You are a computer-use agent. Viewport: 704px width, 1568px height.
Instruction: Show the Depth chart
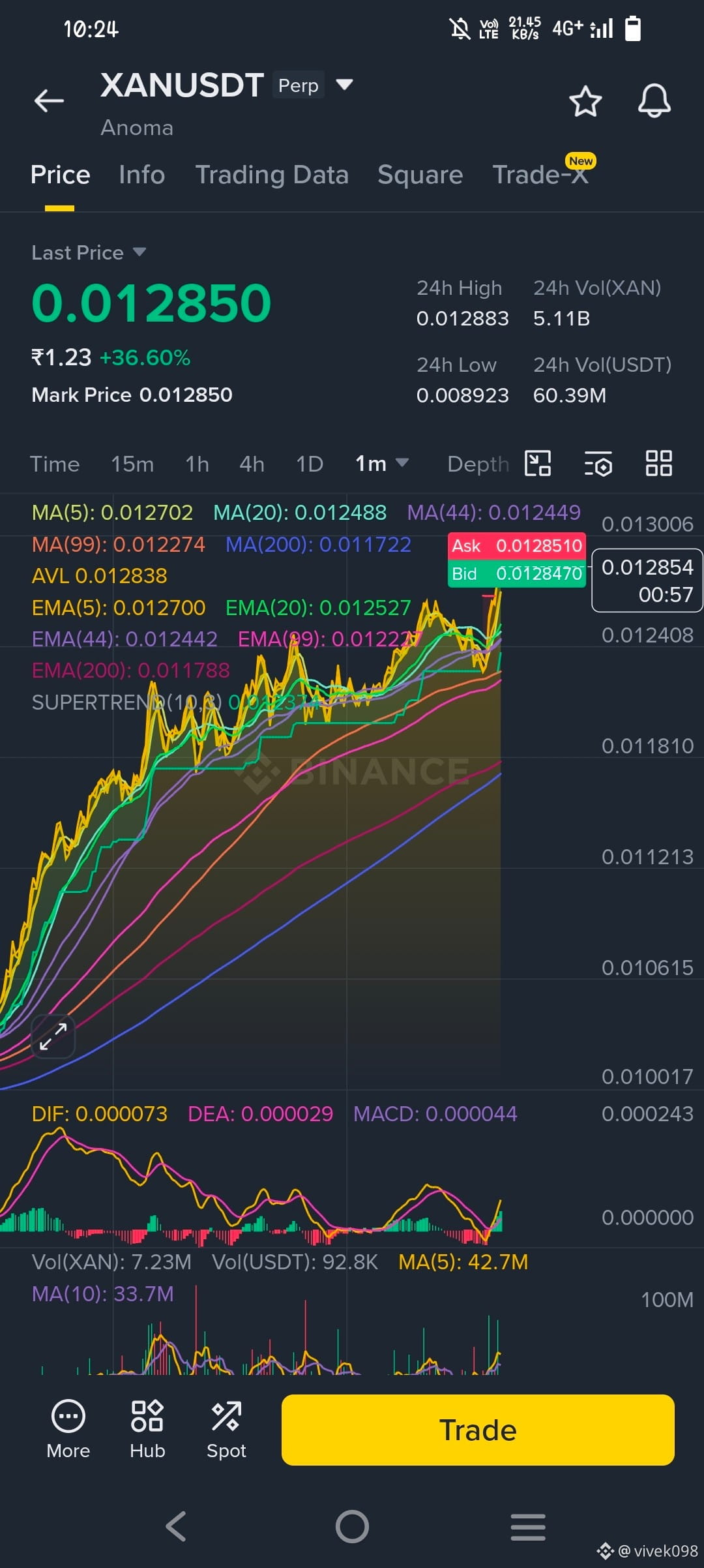(x=478, y=464)
